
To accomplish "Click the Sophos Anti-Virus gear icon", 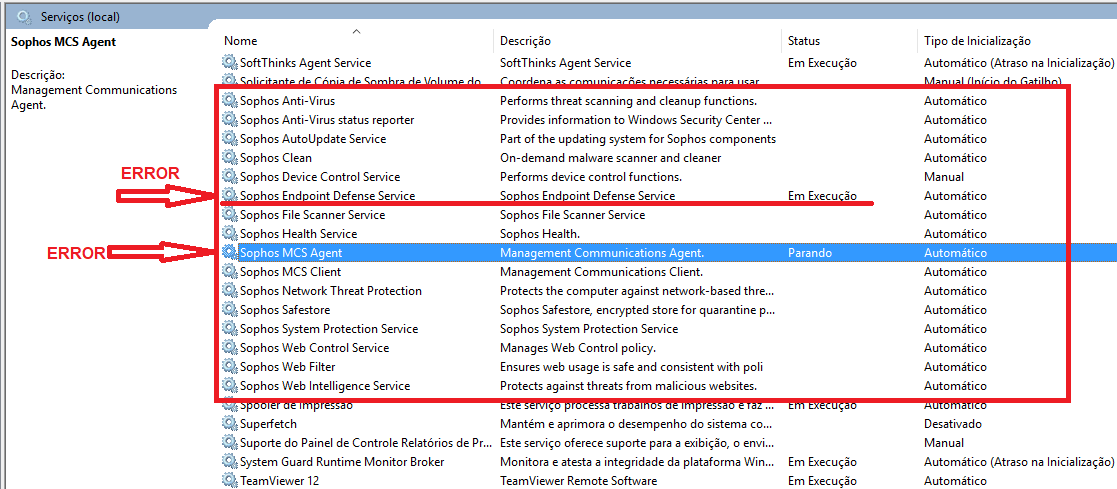I will (x=229, y=101).
